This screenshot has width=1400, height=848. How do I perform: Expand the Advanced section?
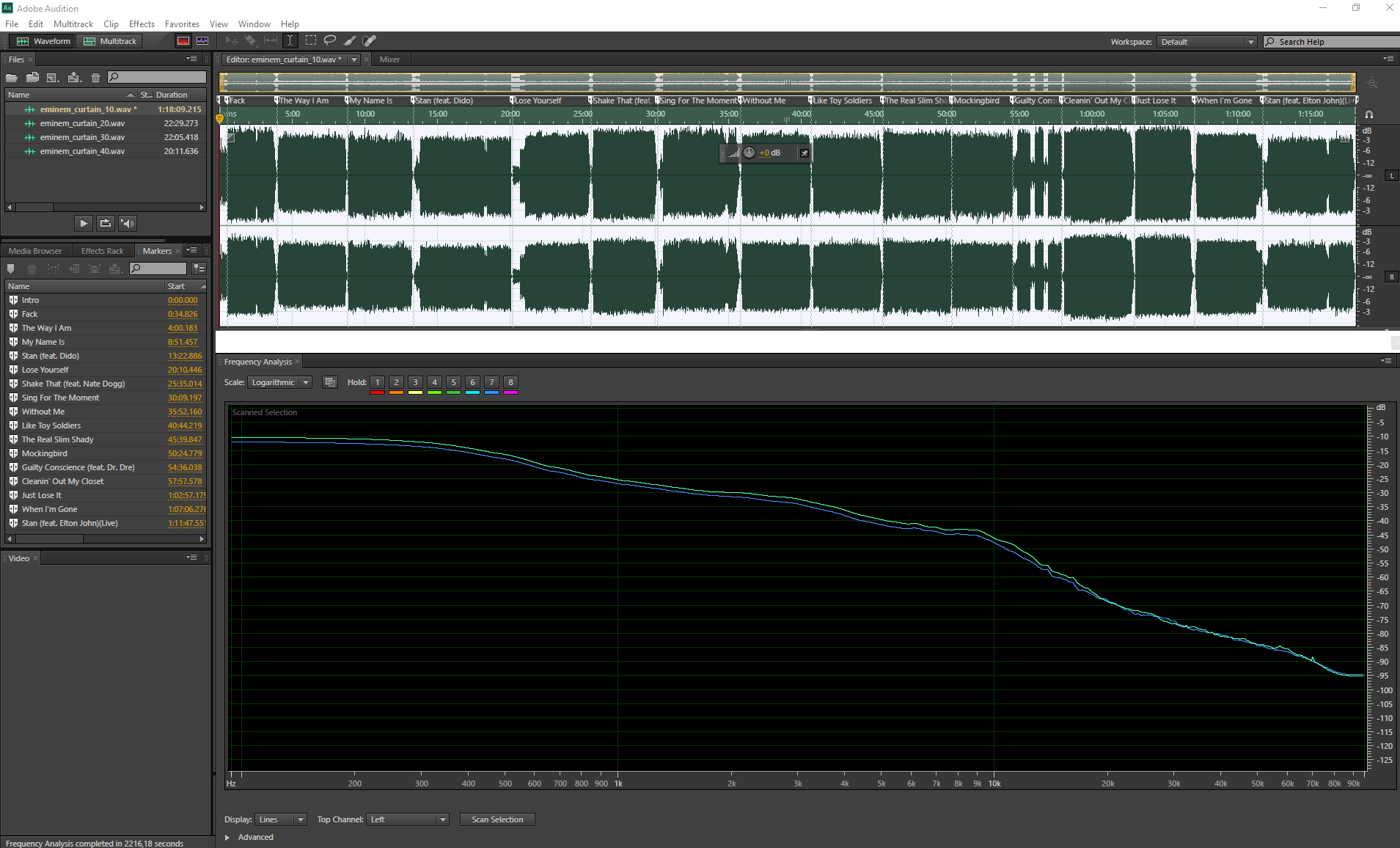coord(227,837)
